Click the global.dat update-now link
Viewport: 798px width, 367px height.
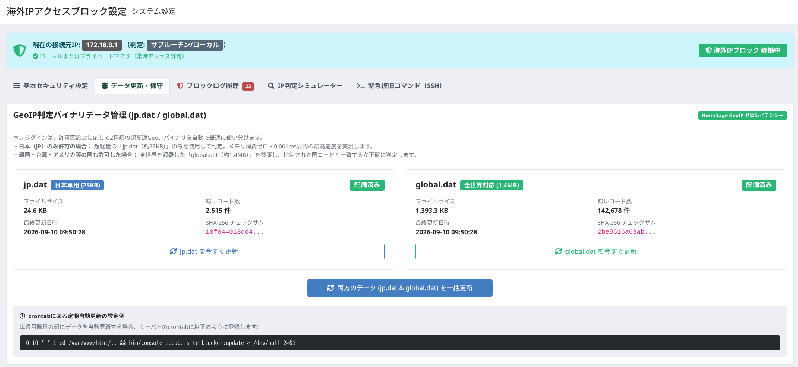pos(596,251)
